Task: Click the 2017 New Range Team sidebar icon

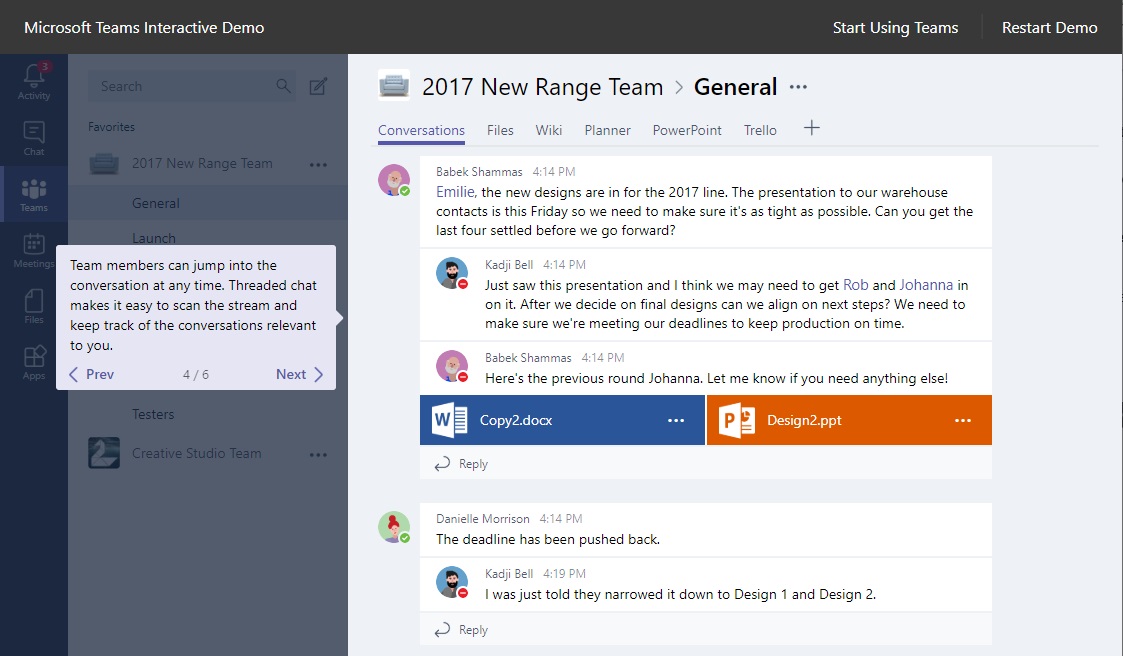Action: (x=104, y=163)
